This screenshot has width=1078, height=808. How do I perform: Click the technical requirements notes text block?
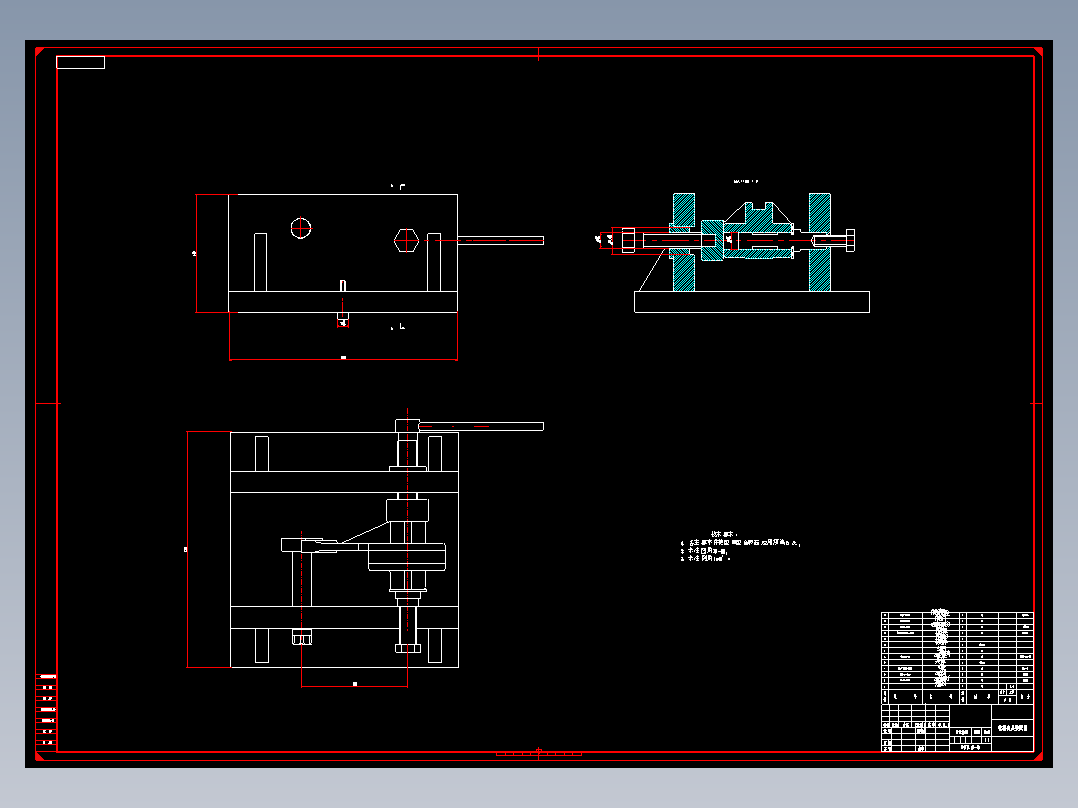click(x=740, y=547)
